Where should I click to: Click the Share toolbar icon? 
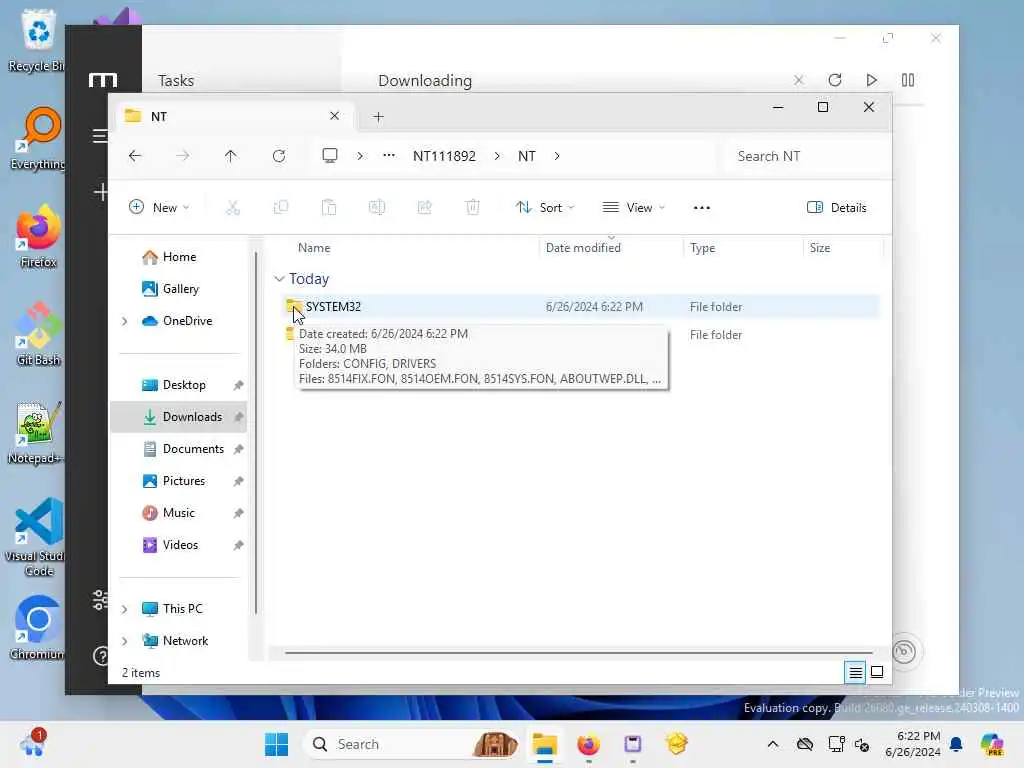(x=424, y=208)
